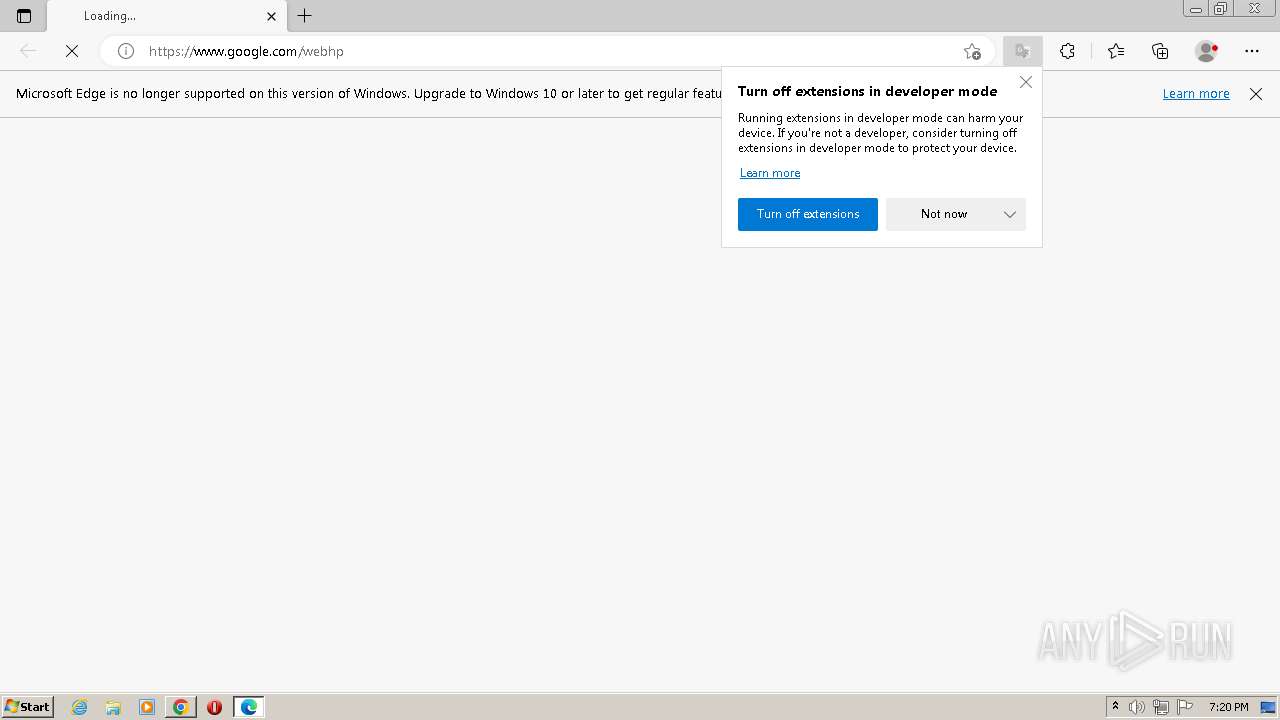Stop loading the page
The width and height of the screenshot is (1280, 720).
pos(72,51)
